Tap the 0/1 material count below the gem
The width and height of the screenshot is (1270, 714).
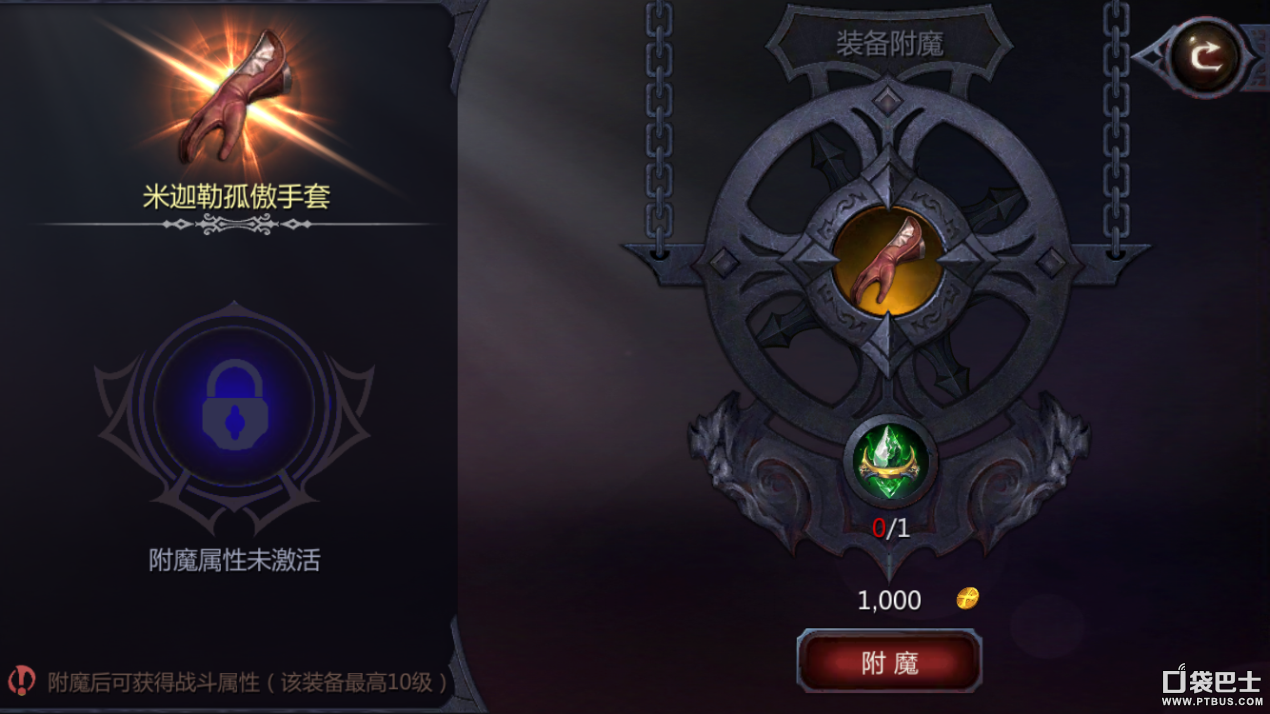(x=890, y=529)
